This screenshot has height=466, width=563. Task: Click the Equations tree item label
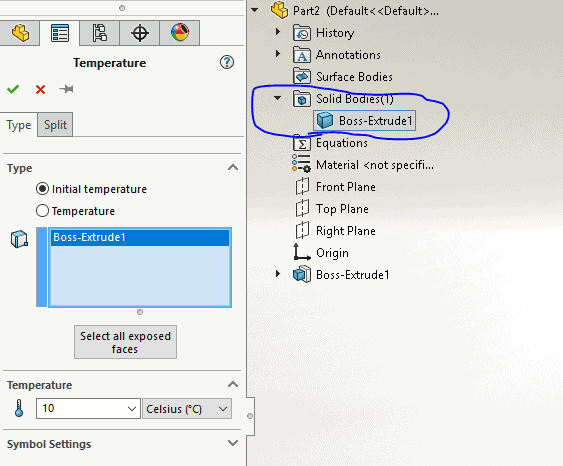tap(341, 143)
